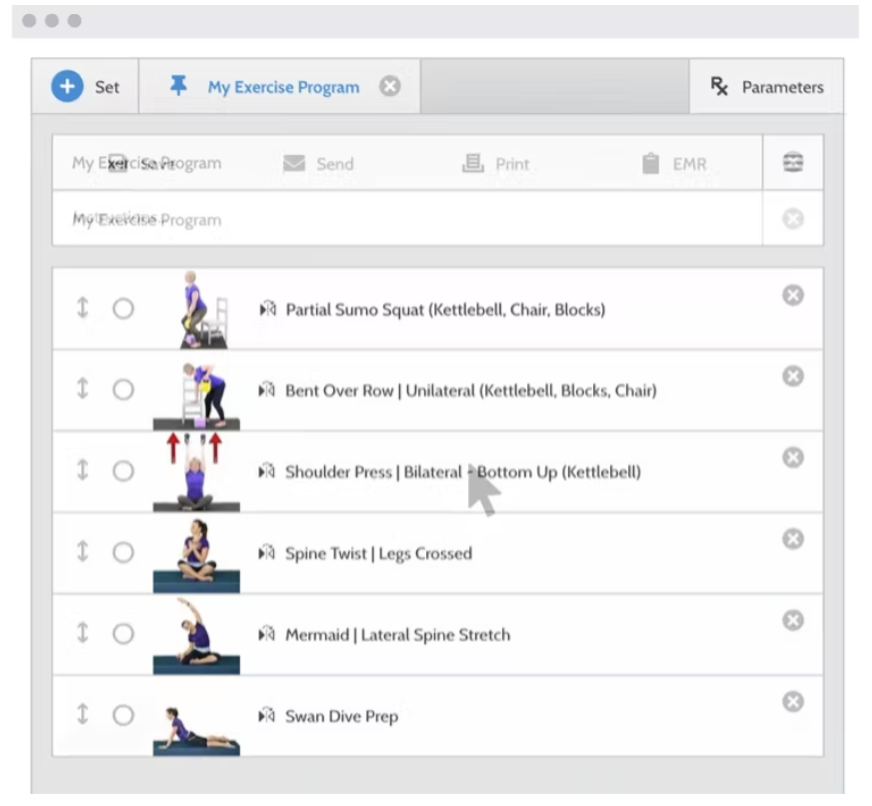Click the EMR clipboard button
Image resolution: width=872 pixels, height=806 pixels.
(x=673, y=164)
